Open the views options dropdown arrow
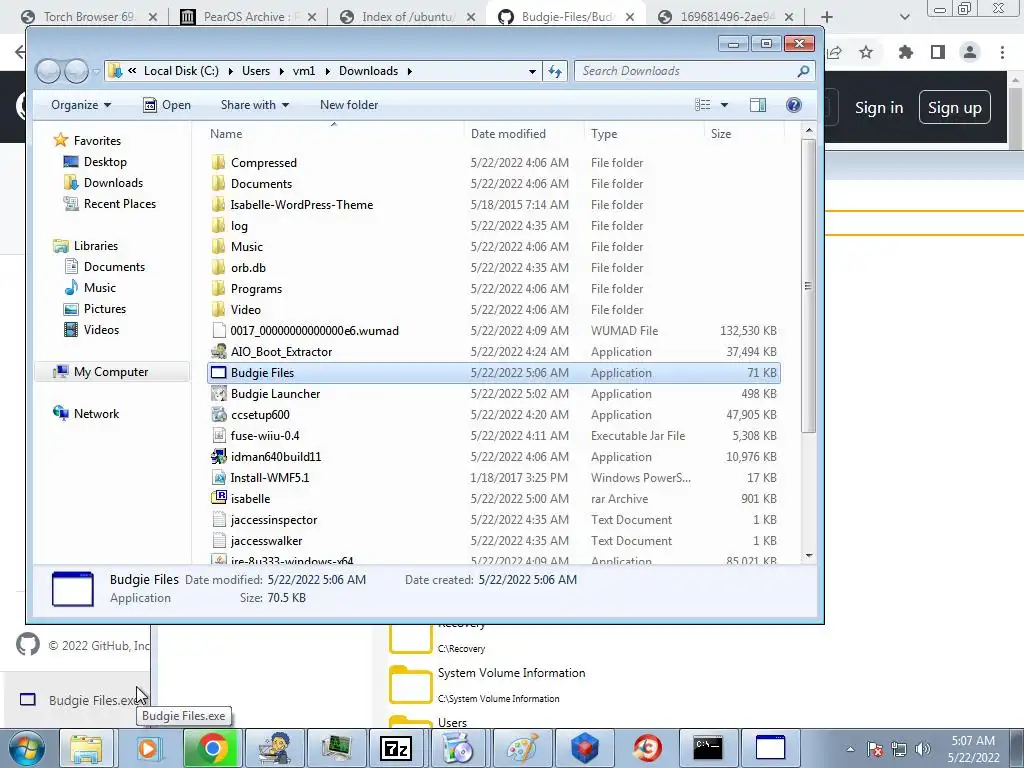 [x=724, y=105]
